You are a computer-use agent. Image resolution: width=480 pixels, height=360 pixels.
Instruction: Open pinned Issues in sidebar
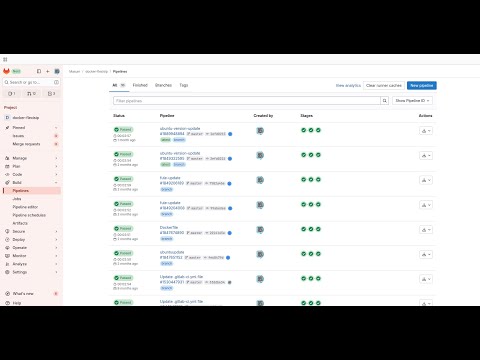[x=31, y=136]
